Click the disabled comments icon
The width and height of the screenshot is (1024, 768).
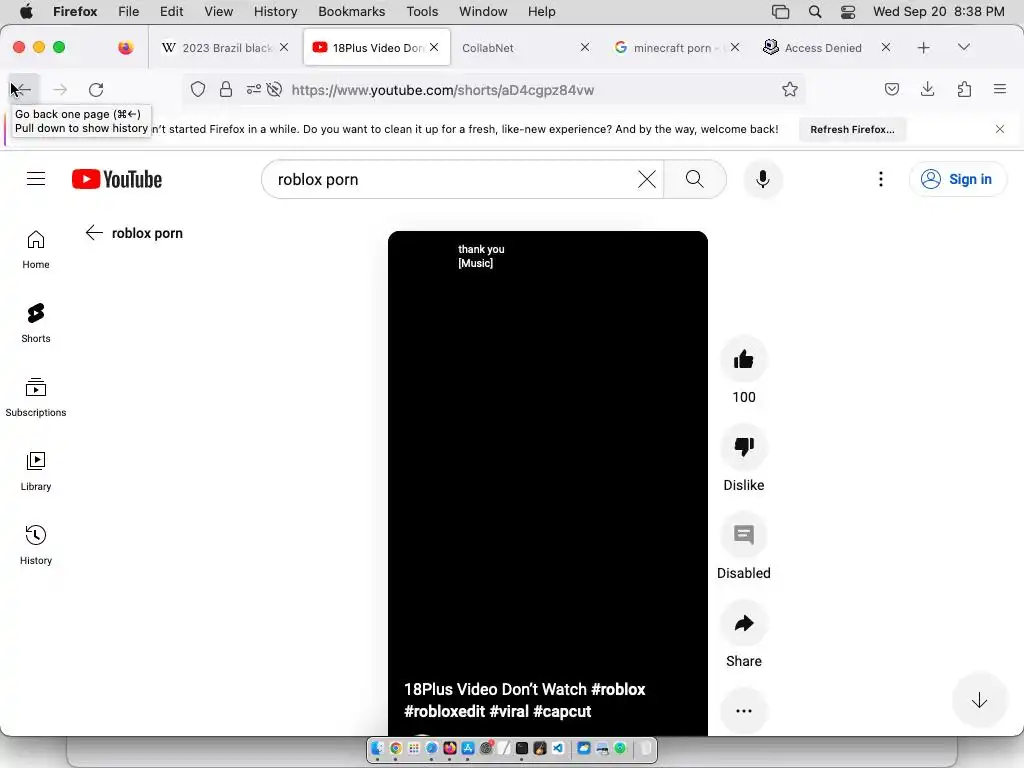(744, 535)
